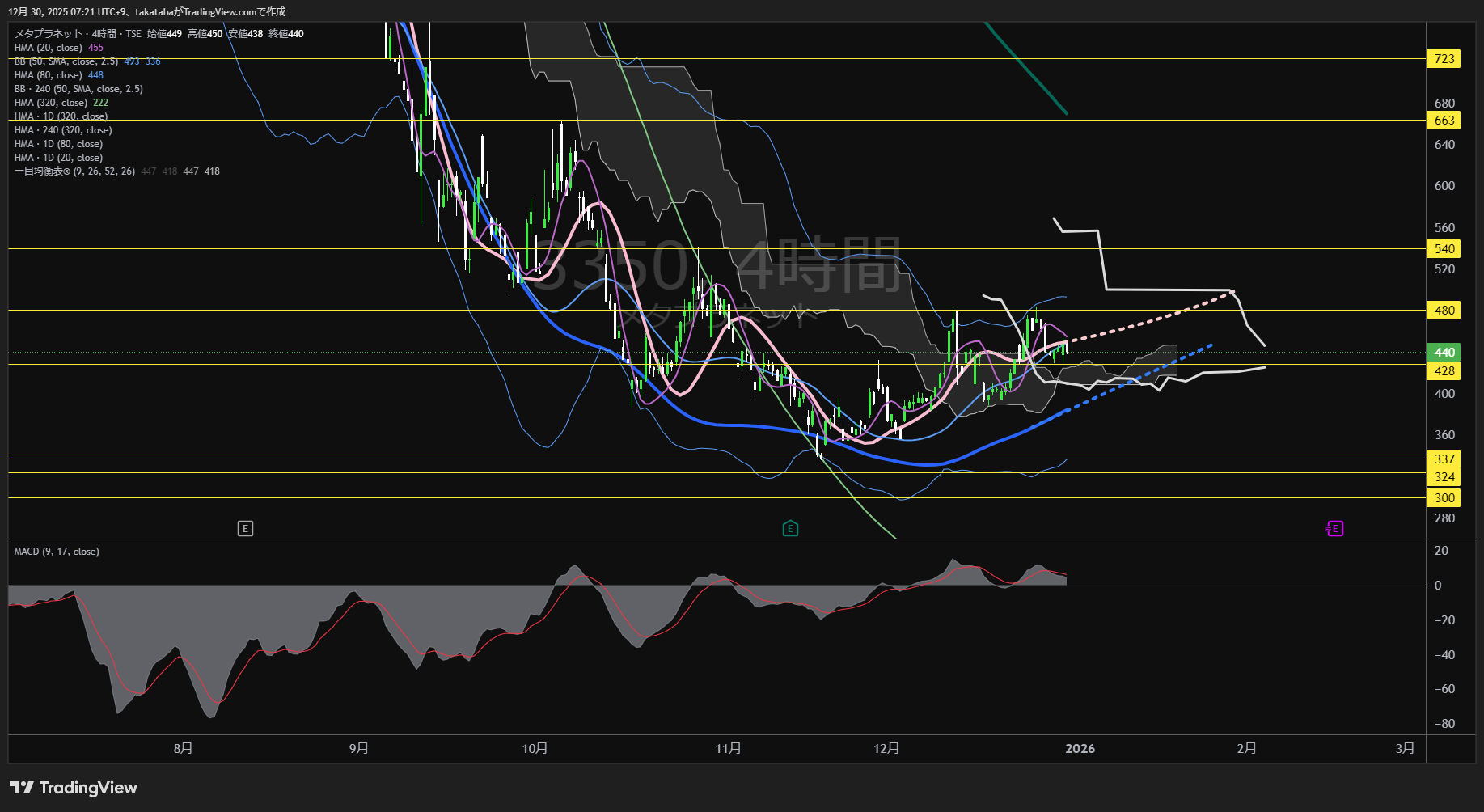The image size is (1484, 812).
Task: Click the 10月 label on the time axis
Action: point(535,749)
